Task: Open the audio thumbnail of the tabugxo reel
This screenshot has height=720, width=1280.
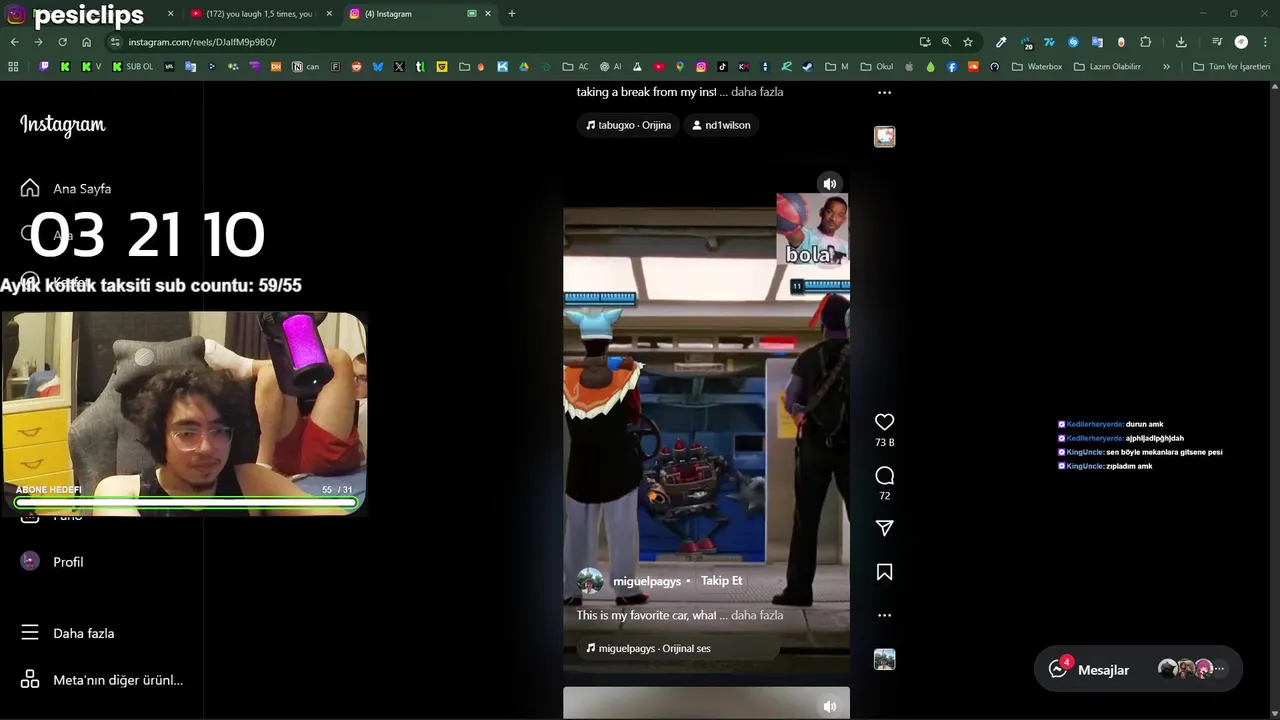Action: [x=884, y=136]
